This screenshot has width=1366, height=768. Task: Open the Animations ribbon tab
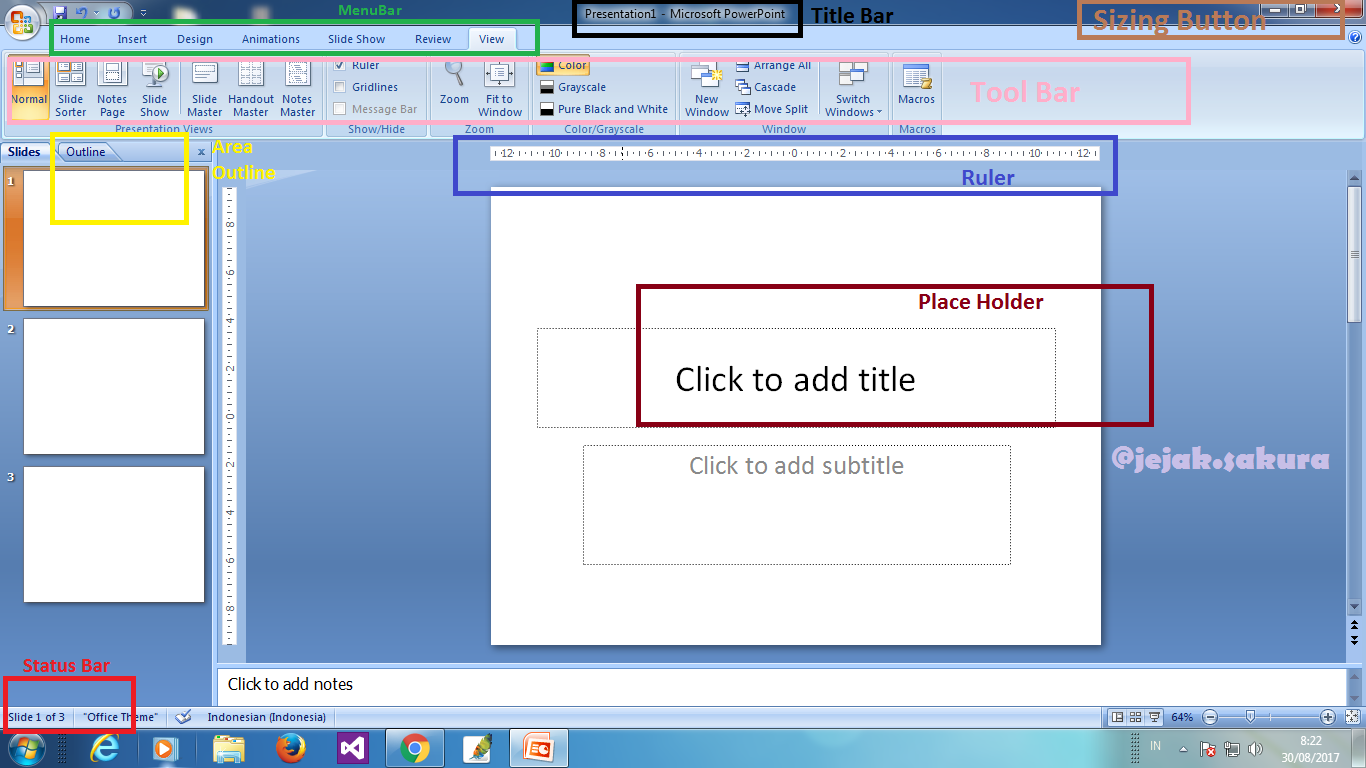[271, 39]
